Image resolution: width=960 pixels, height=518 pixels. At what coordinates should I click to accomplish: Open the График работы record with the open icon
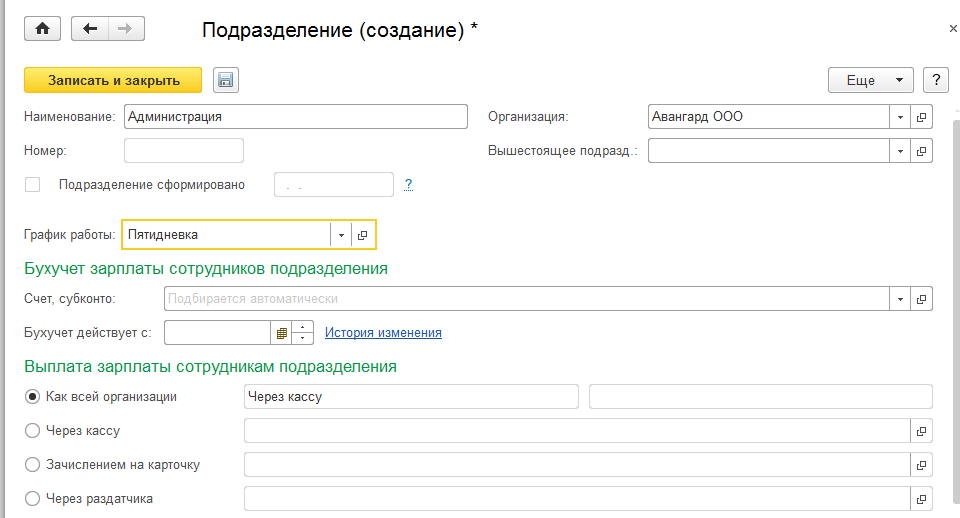point(363,235)
